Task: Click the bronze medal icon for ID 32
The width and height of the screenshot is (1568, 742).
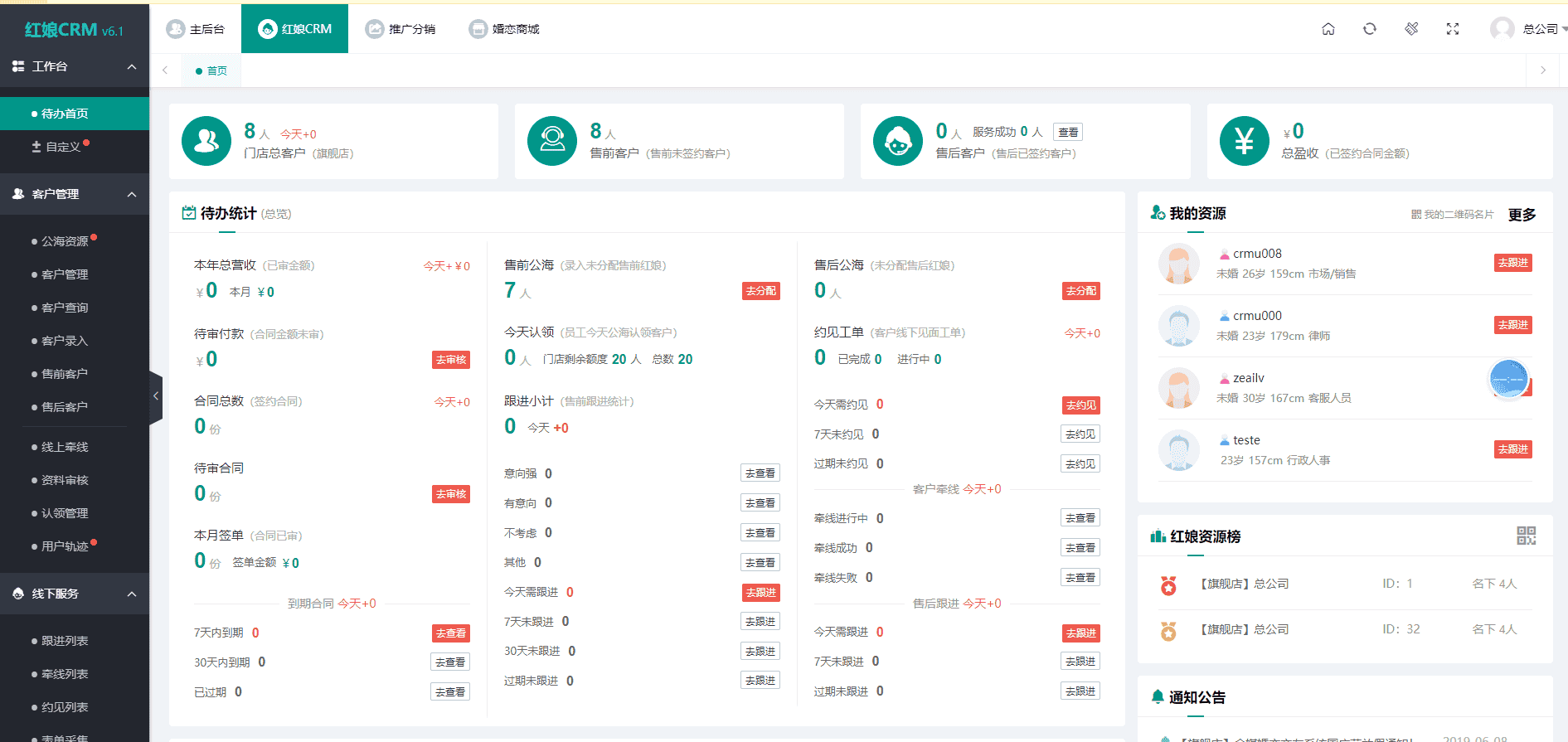Action: coord(1168,631)
